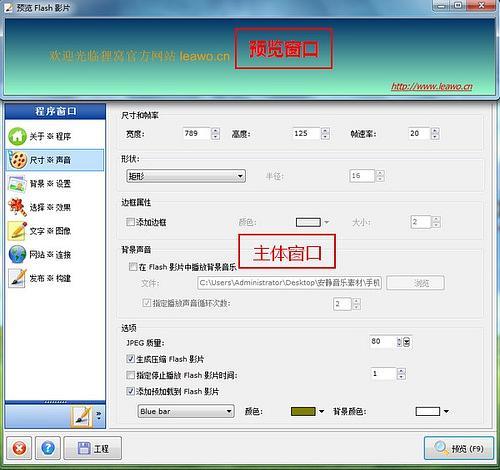Image resolution: width=500 pixels, height=470 pixels.
Task: Open the Blue bar preloader dropdown
Action: [x=186, y=411]
